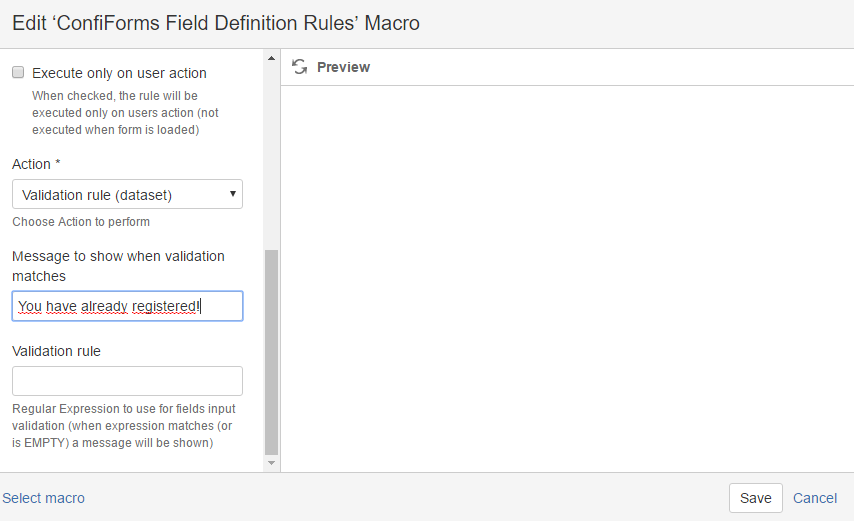Open the Select macro link
This screenshot has width=854, height=521.
(x=44, y=498)
